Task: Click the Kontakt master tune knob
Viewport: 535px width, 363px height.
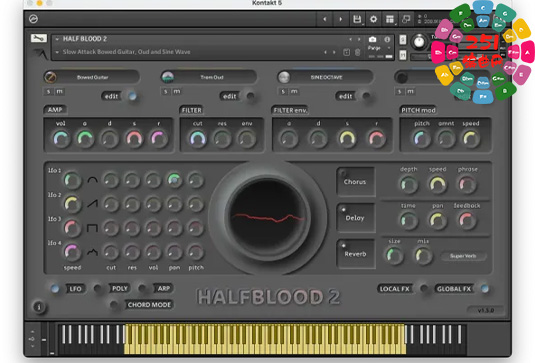Action: point(419,42)
